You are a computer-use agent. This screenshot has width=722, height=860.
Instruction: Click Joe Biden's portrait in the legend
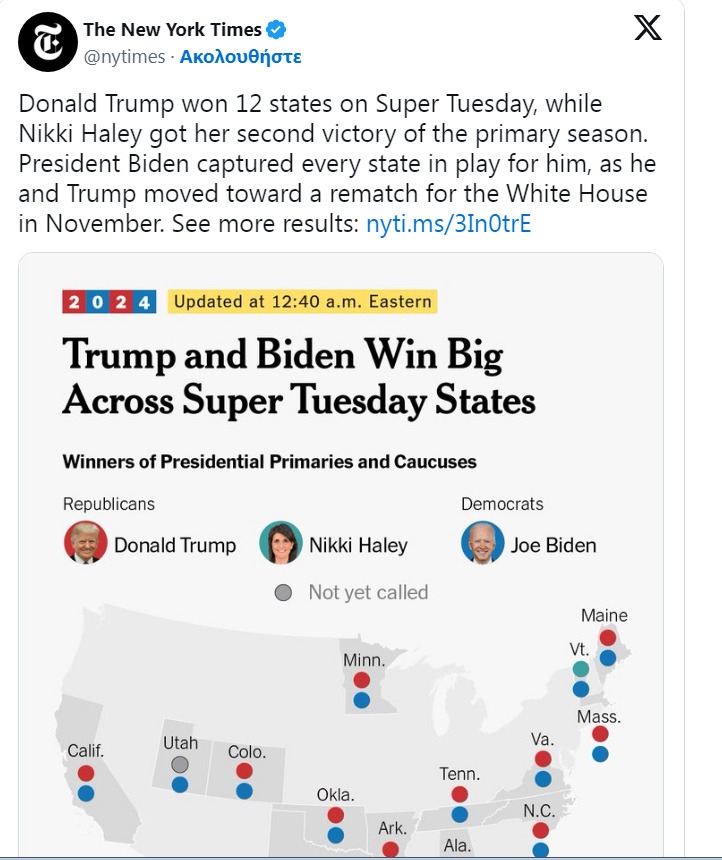(x=483, y=542)
